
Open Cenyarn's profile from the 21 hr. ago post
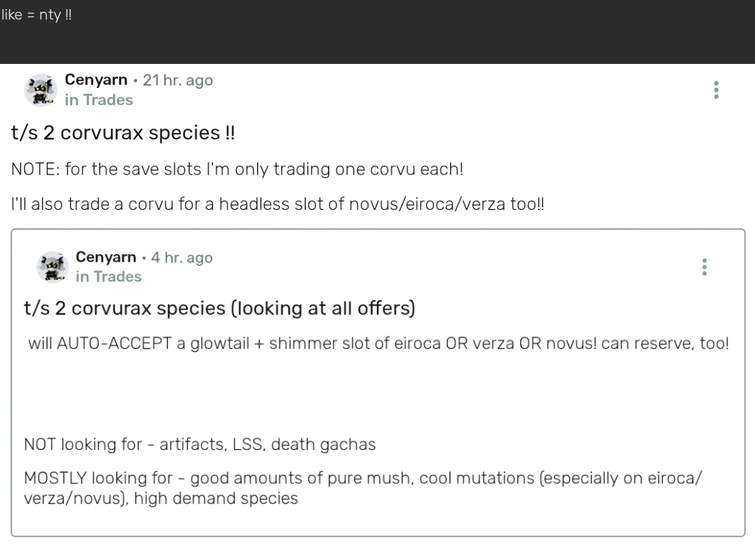coord(96,80)
